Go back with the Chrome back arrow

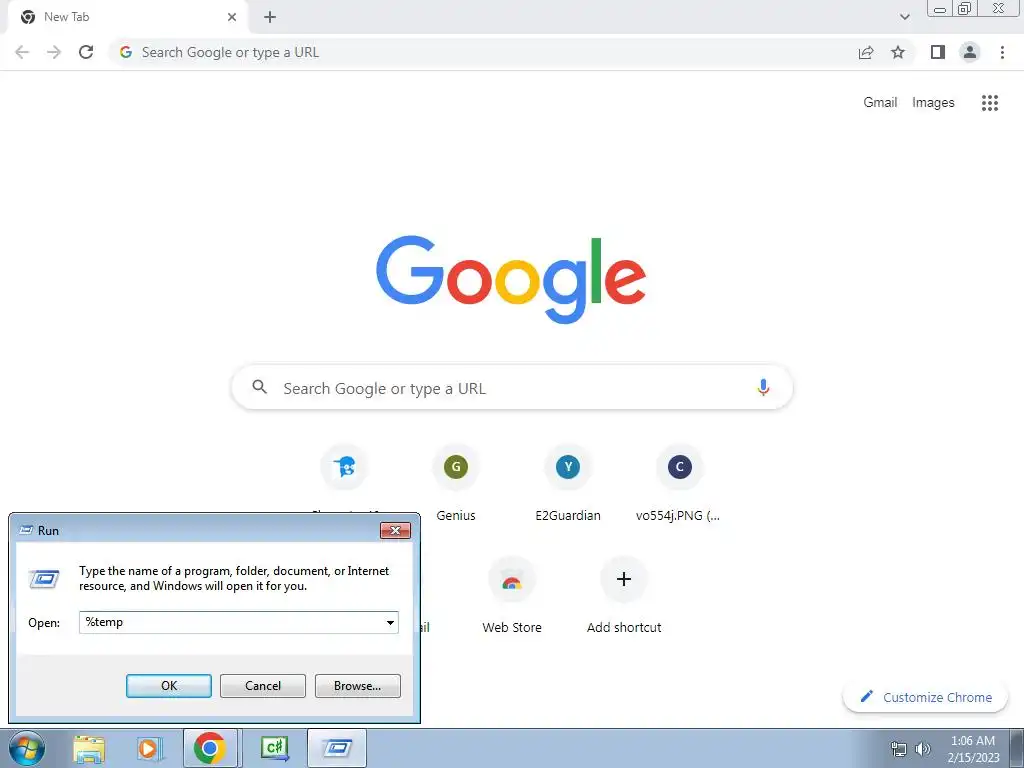tap(22, 52)
